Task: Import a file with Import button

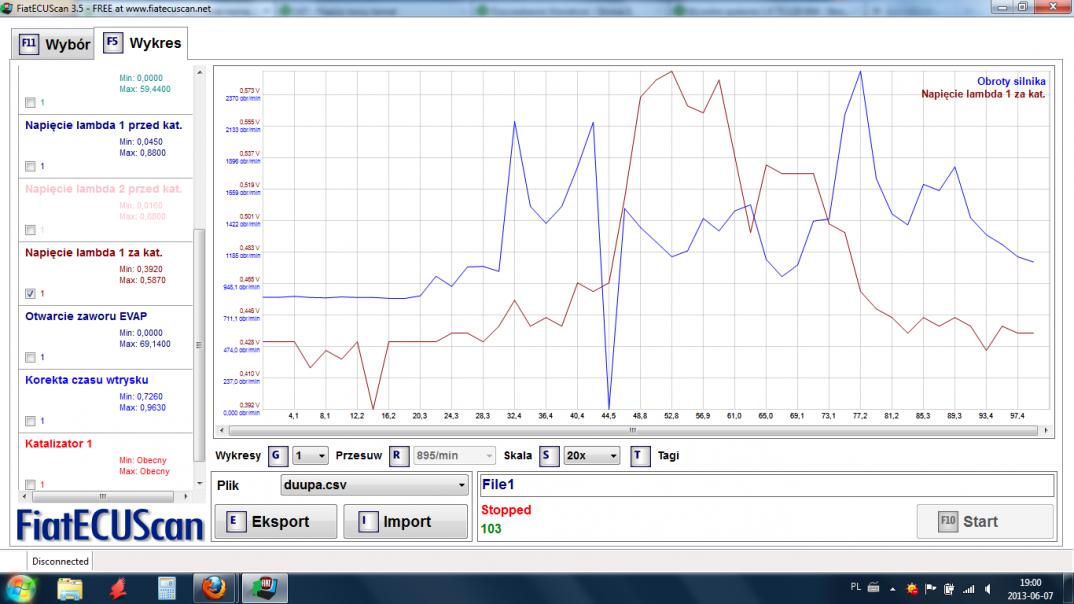Action: coord(405,522)
